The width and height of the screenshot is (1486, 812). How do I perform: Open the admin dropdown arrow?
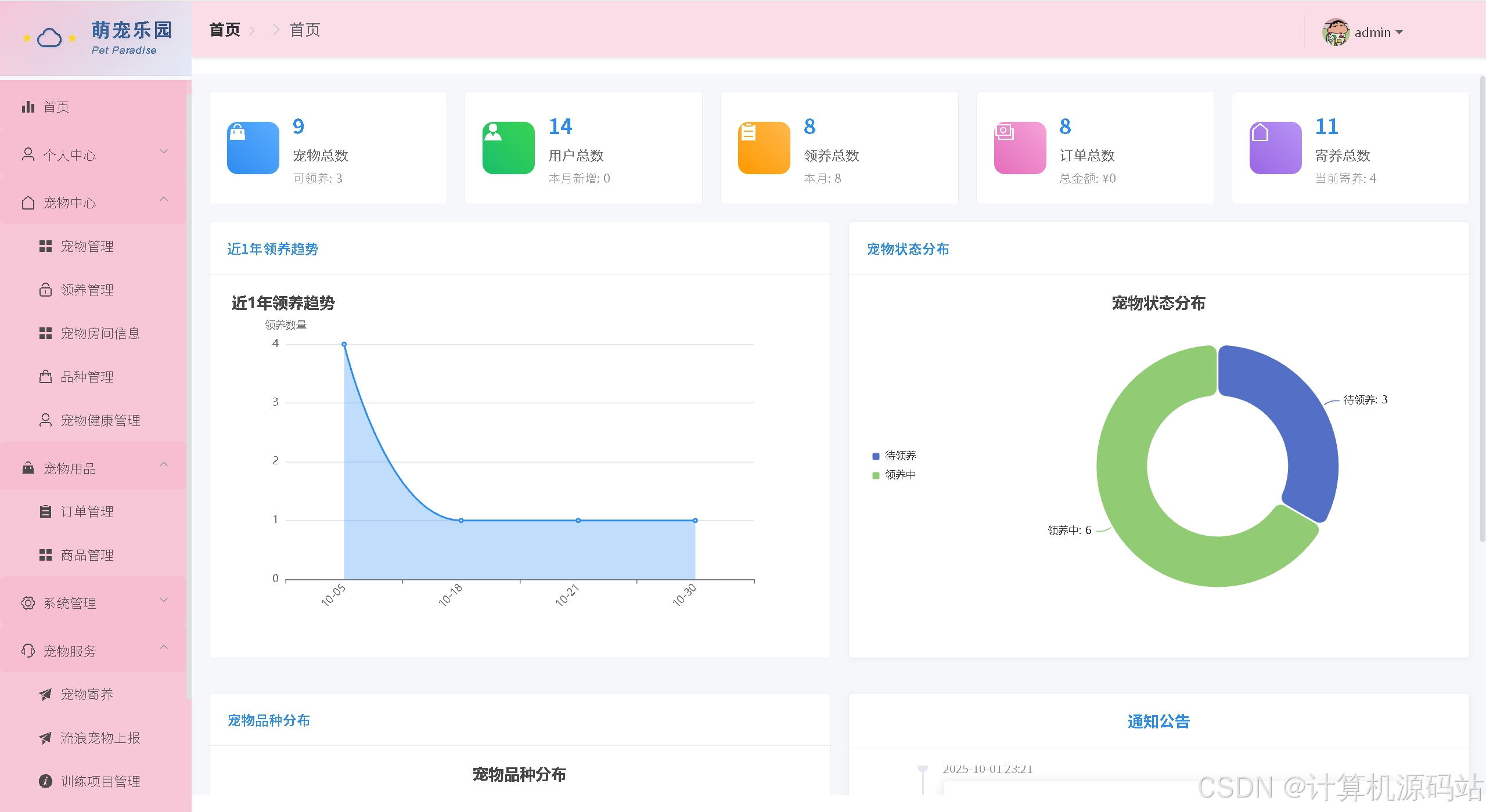coord(1399,33)
